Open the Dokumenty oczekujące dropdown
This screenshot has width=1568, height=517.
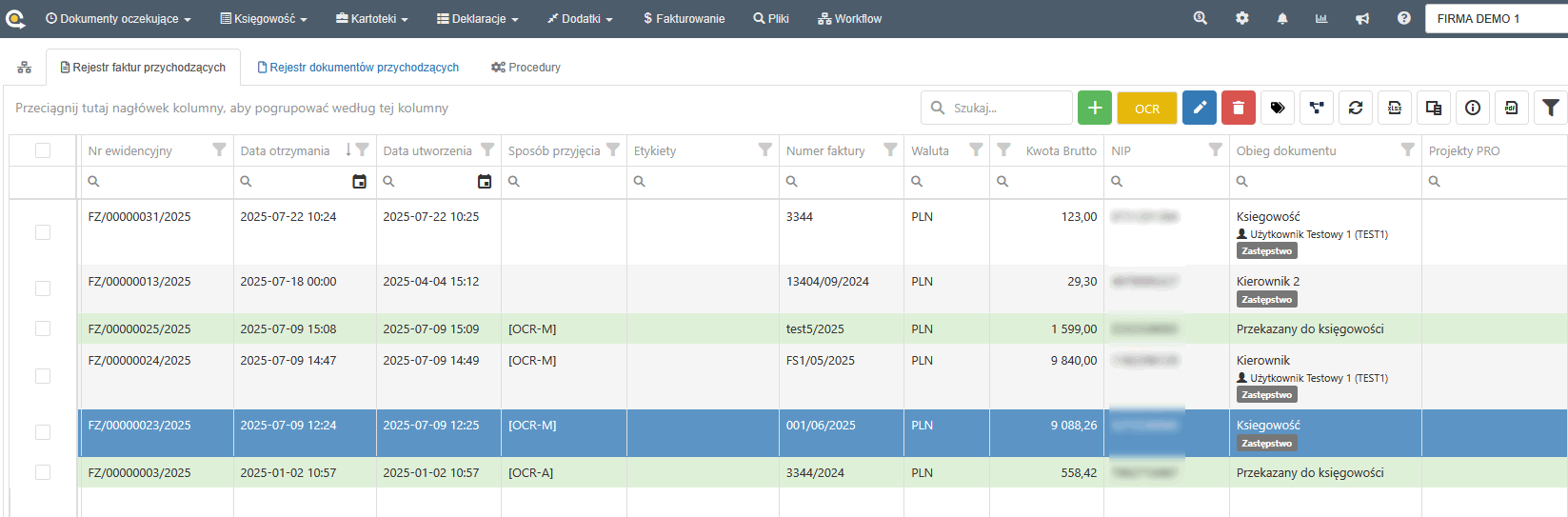click(x=118, y=19)
